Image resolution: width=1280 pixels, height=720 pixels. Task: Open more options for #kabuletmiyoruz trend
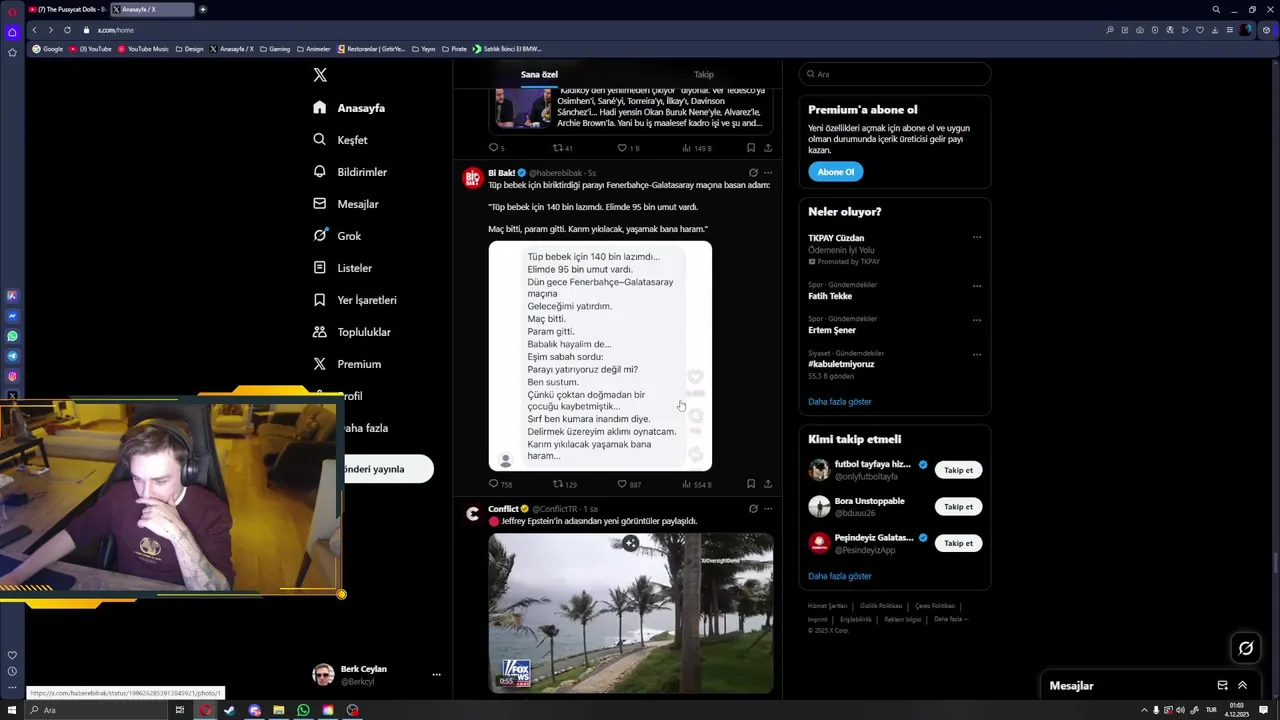pyautogui.click(x=977, y=354)
